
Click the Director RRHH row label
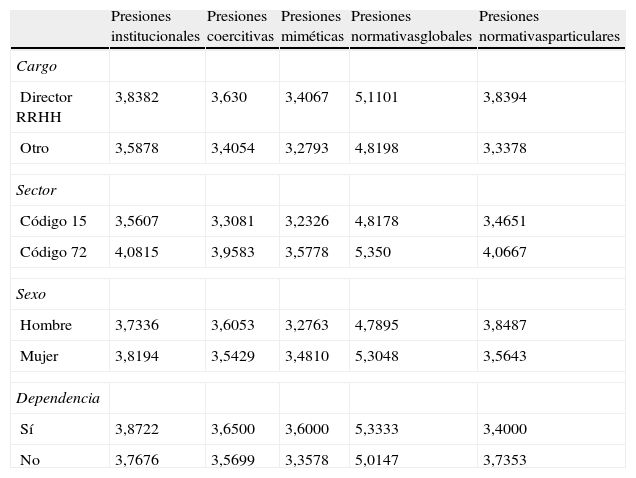pos(46,106)
